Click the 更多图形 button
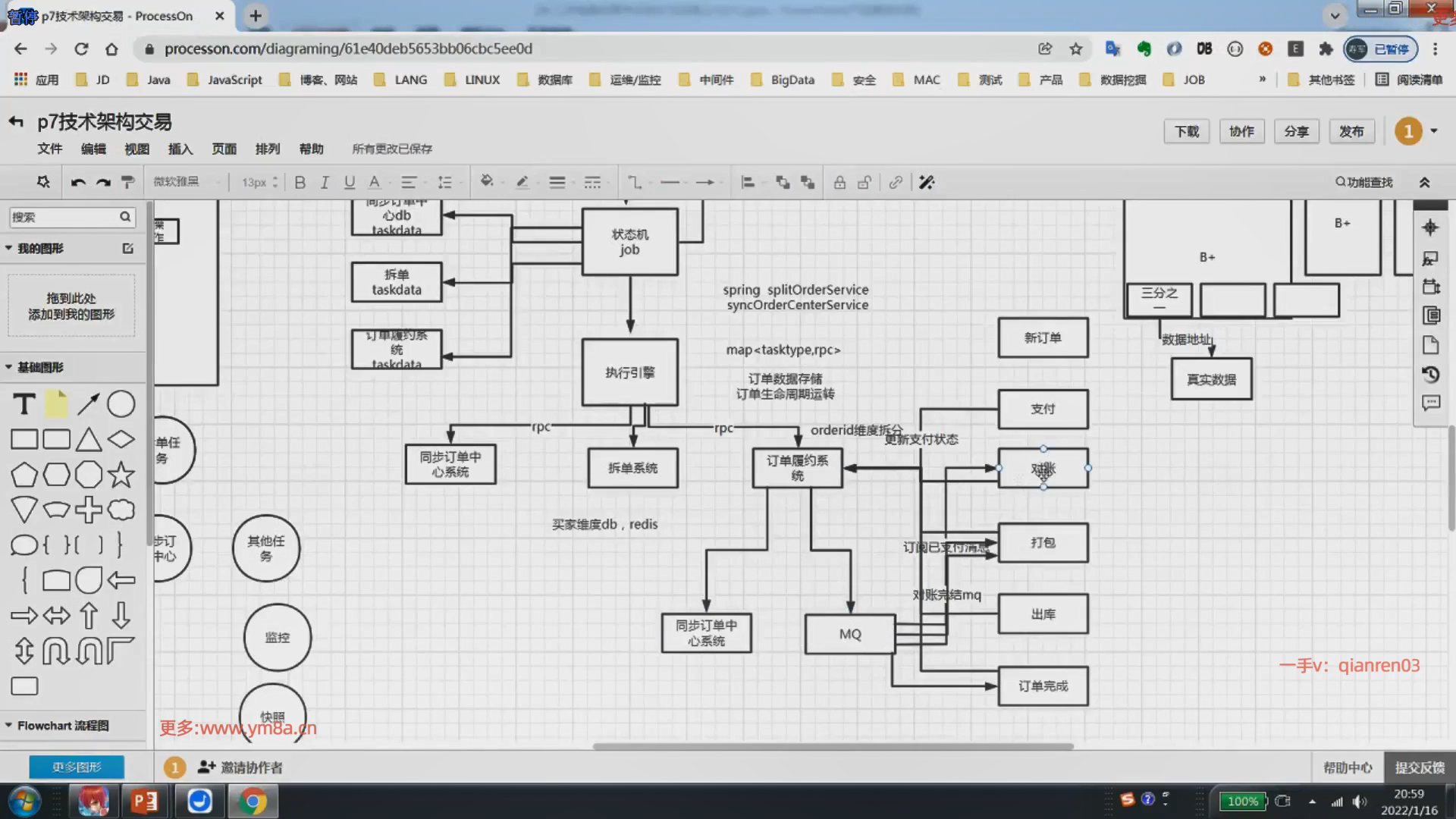The width and height of the screenshot is (1456, 819). 77,767
